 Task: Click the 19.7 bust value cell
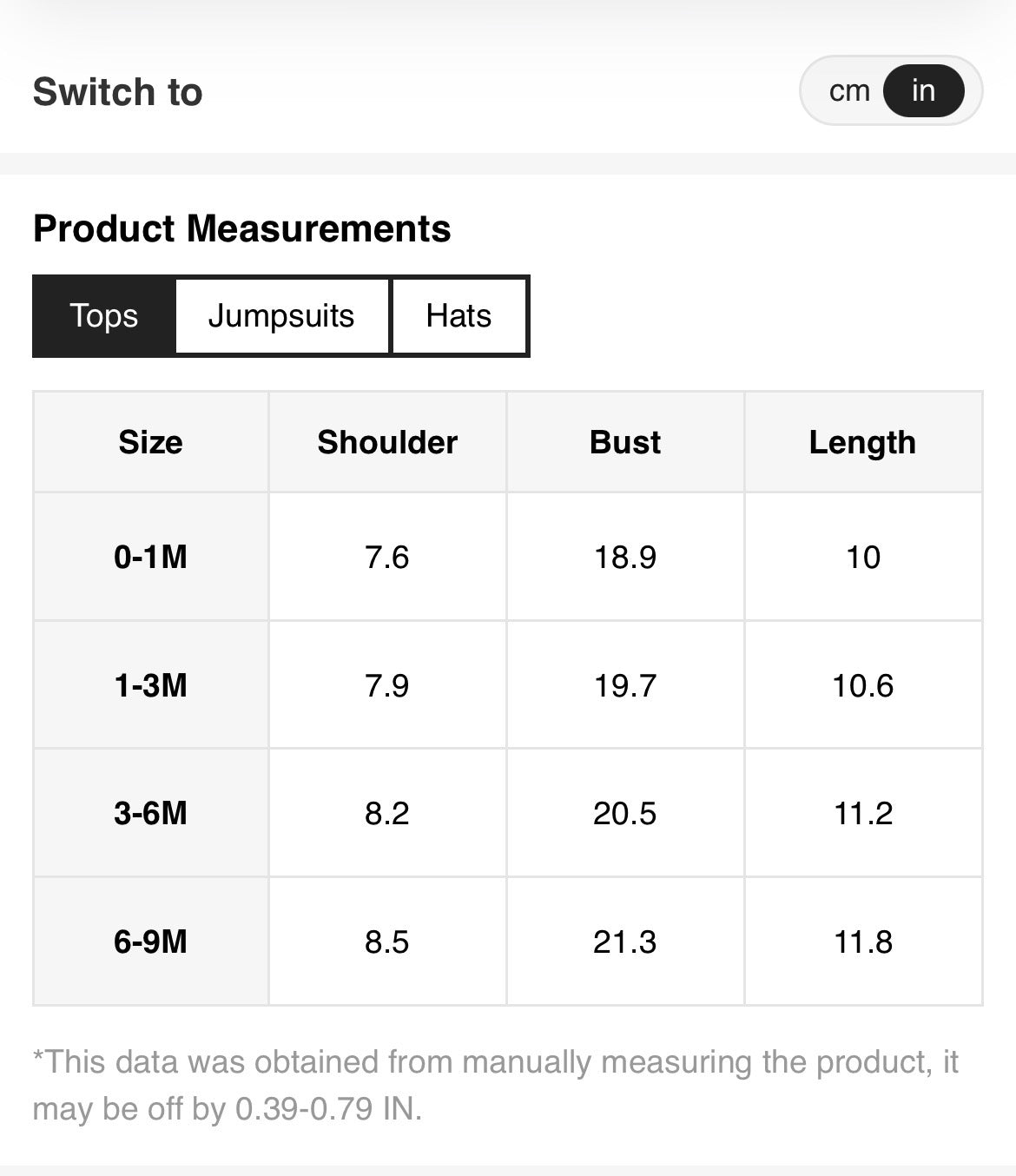[625, 685]
